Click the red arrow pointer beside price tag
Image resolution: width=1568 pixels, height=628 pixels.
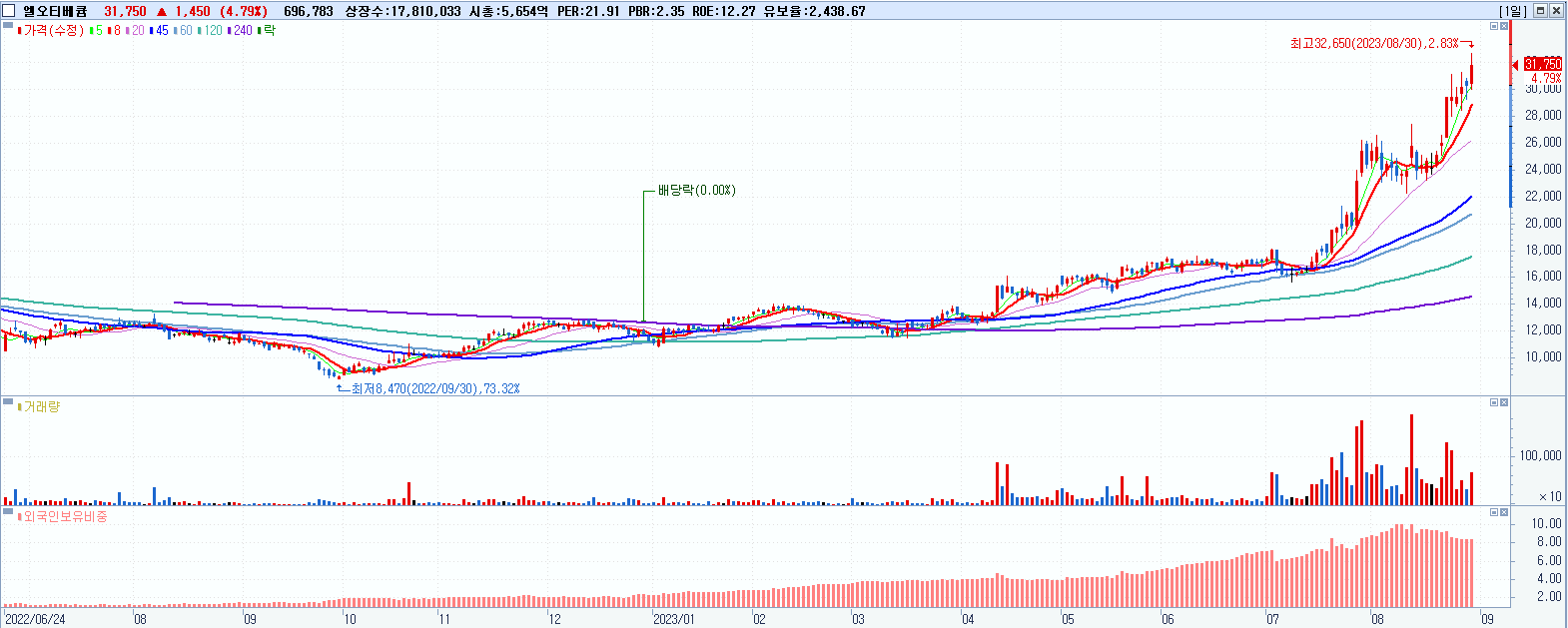pos(1516,65)
